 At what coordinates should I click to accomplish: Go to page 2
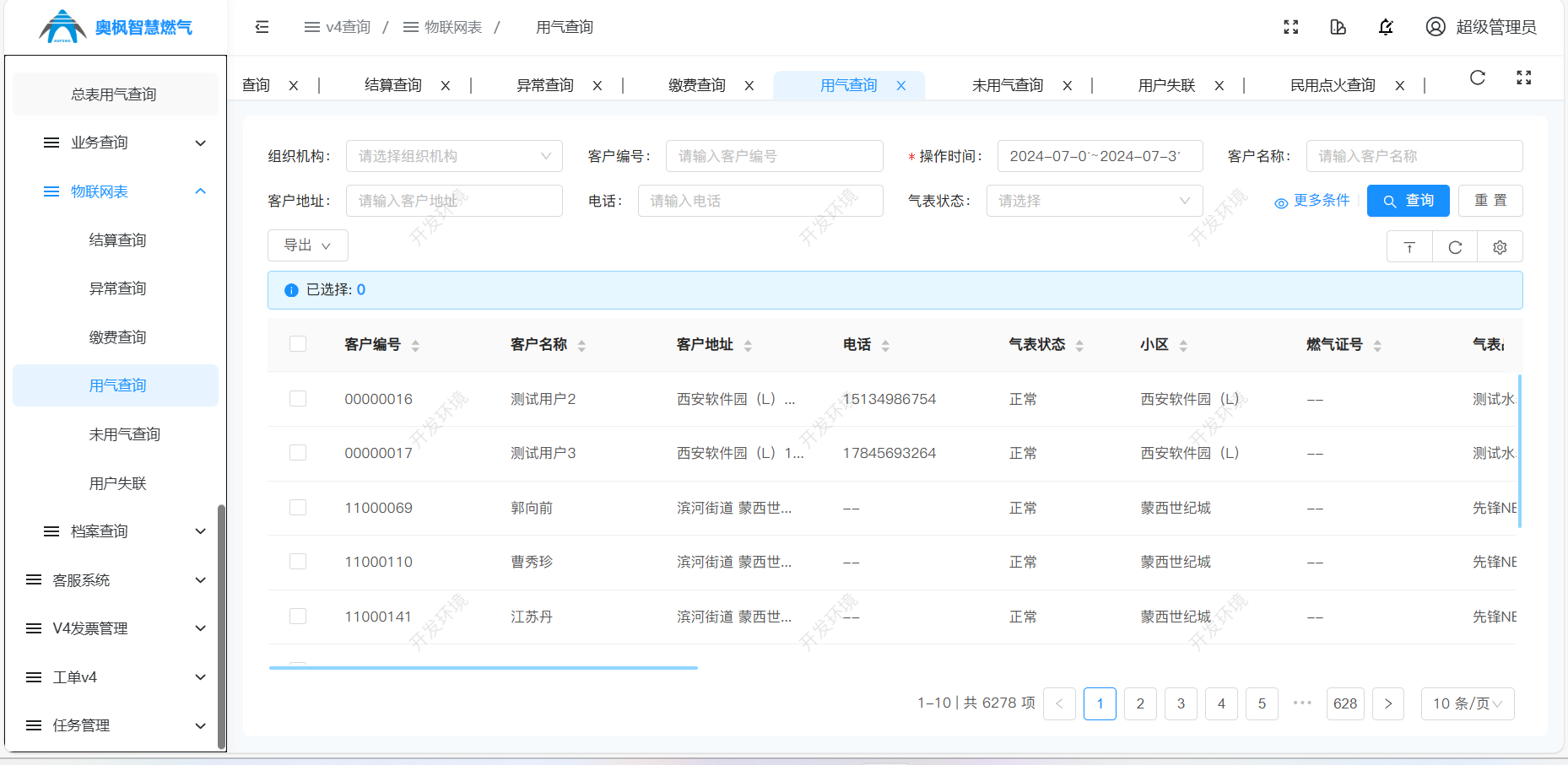click(x=1140, y=703)
